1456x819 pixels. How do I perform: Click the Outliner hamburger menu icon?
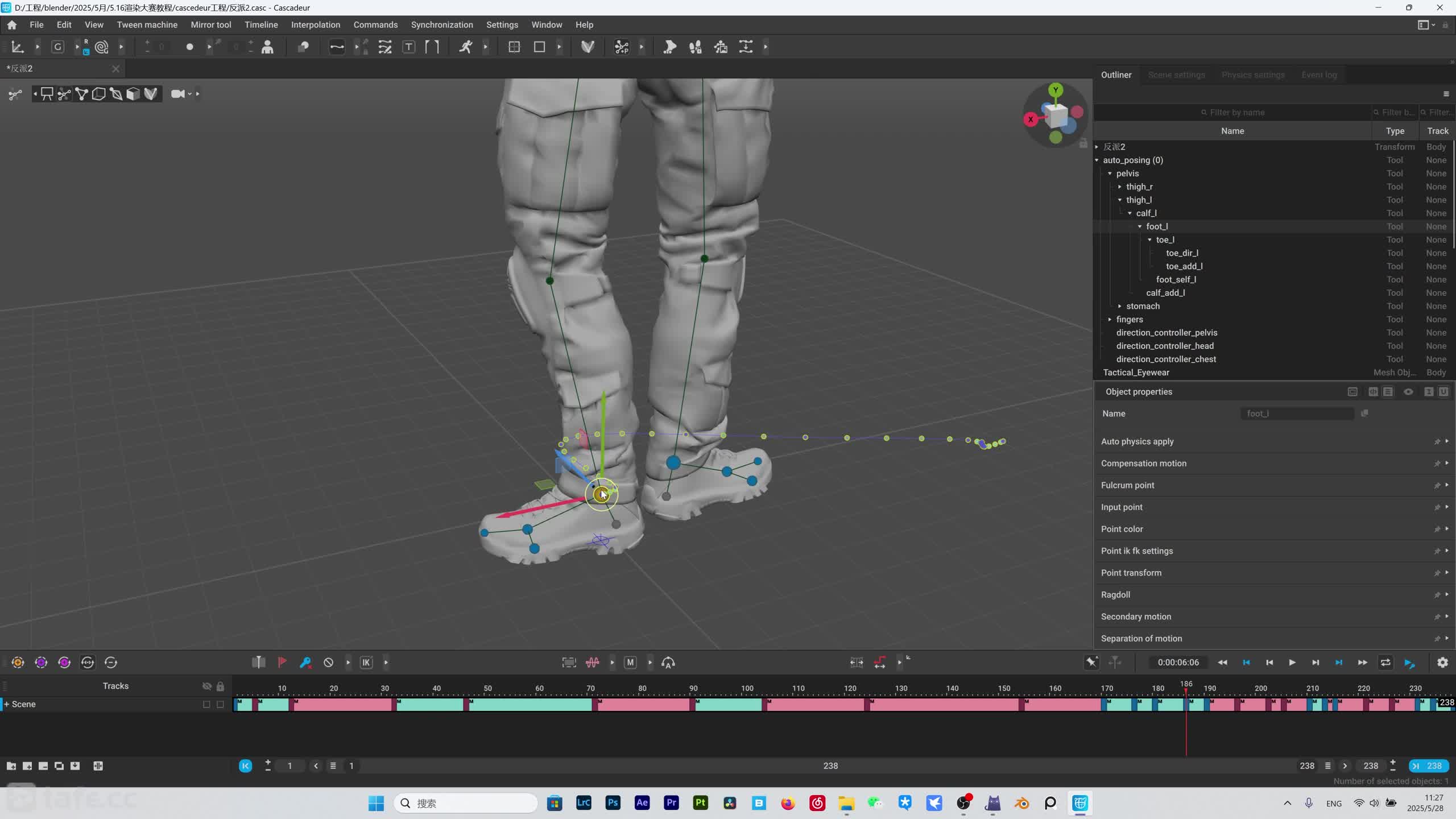[1446, 94]
